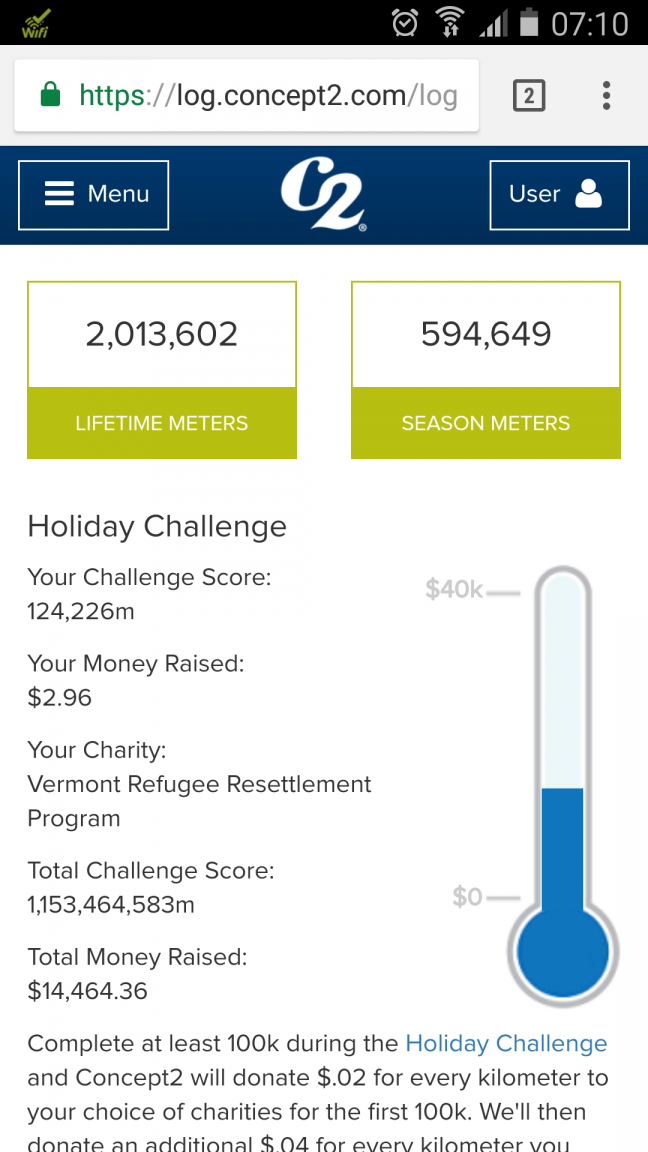The image size is (648, 1152).
Task: Tap the Holiday Challenge section heading
Action: [157, 527]
